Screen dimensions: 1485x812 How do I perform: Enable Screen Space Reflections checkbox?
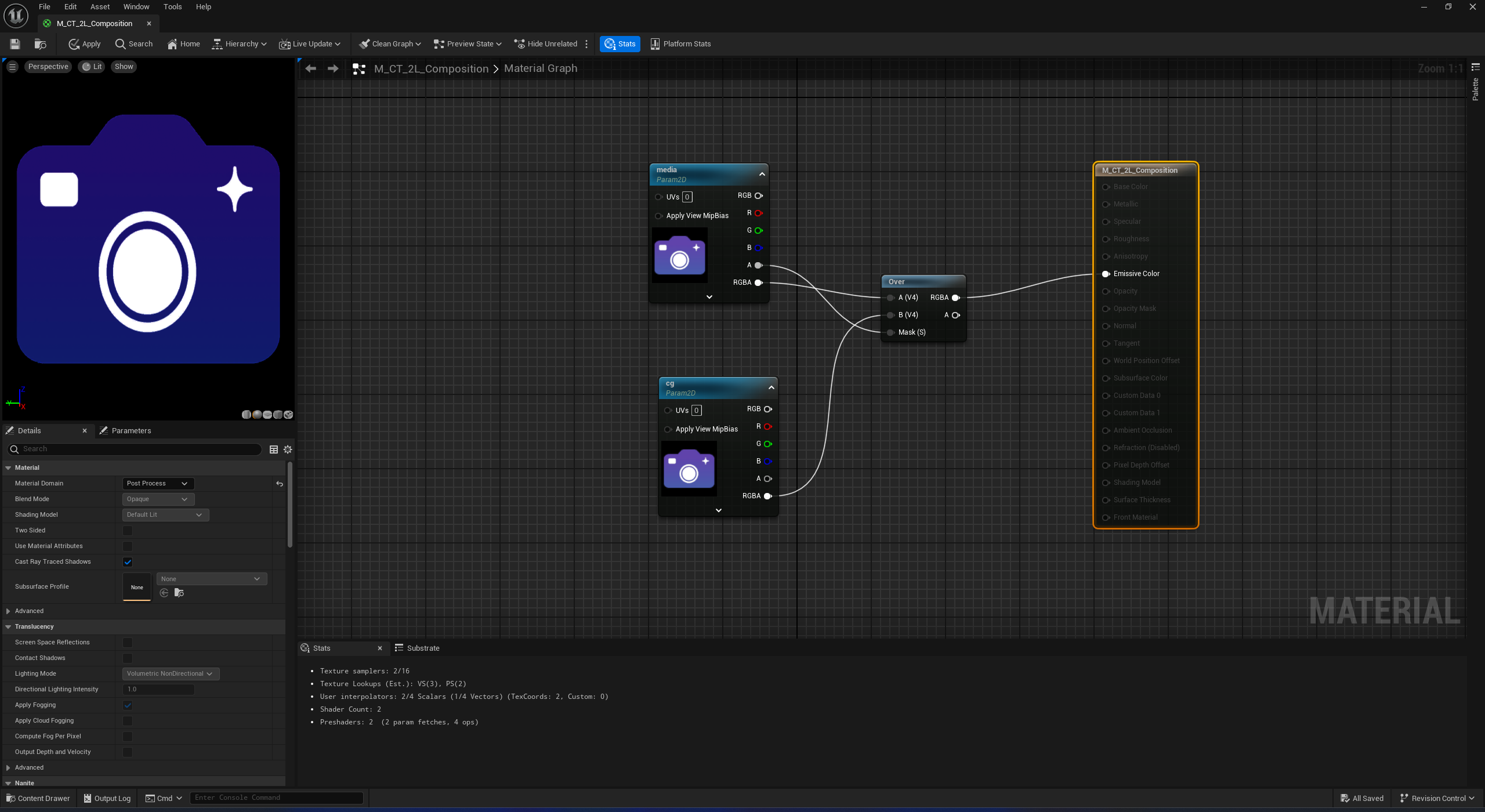[128, 643]
